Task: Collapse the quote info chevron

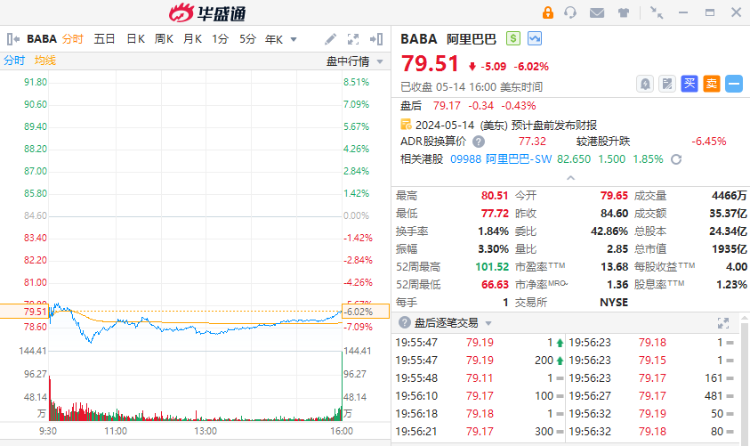Action: click(570, 178)
